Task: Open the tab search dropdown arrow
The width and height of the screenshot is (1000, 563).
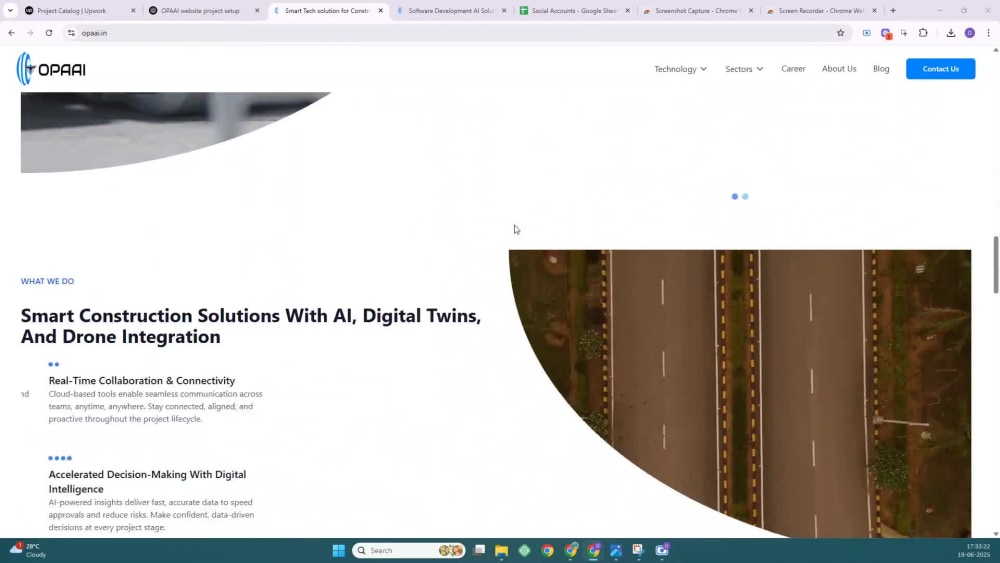Action: (x=10, y=10)
